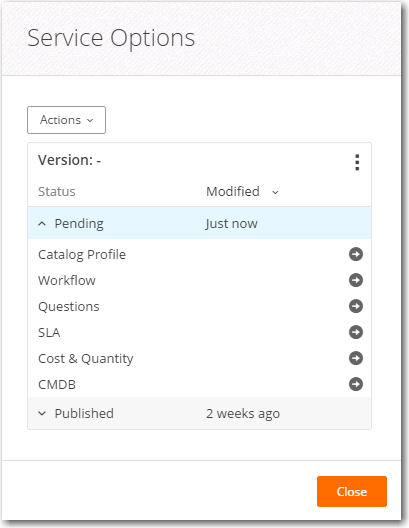This screenshot has width=409, height=528.
Task: Click the Published row label
Action: 84,414
